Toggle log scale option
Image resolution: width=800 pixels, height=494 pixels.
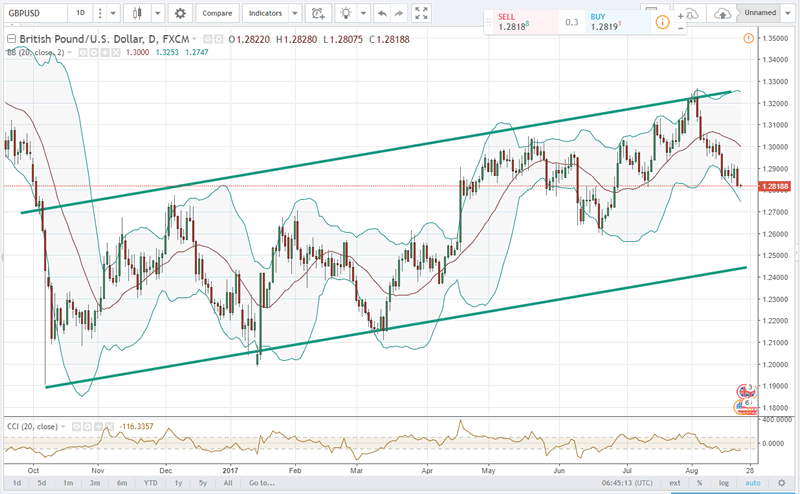(x=723, y=483)
